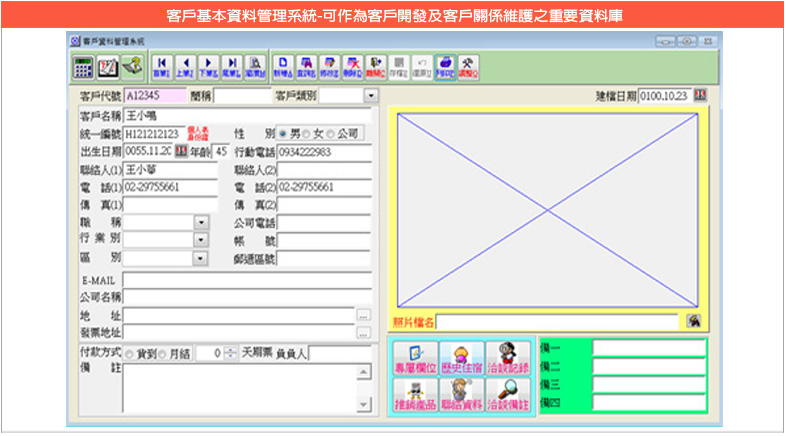
Task: Click the calculator icon in the toolbar
Action: pyautogui.click(x=84, y=67)
